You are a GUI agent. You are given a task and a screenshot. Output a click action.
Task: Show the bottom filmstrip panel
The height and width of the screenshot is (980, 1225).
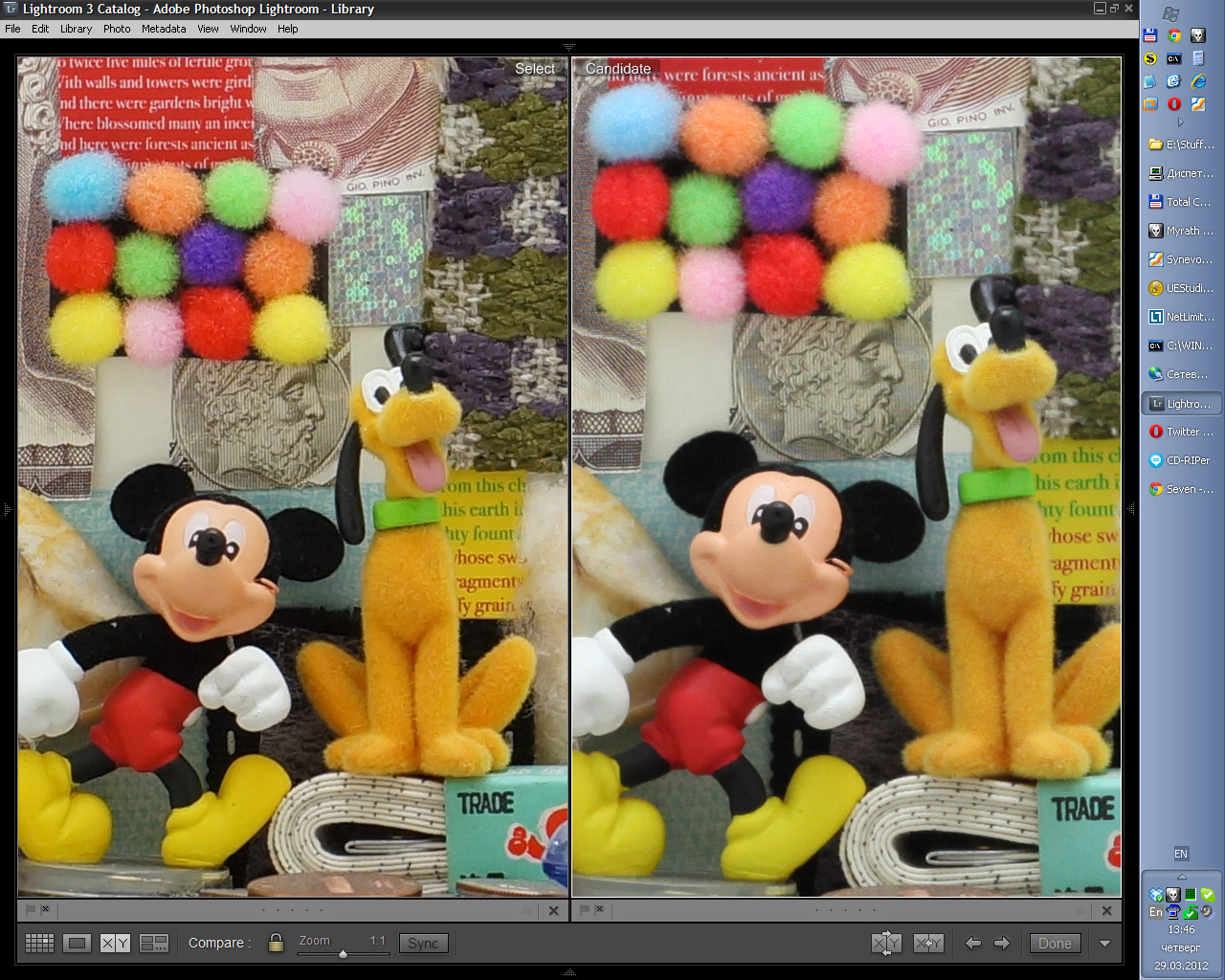pyautogui.click(x=569, y=972)
